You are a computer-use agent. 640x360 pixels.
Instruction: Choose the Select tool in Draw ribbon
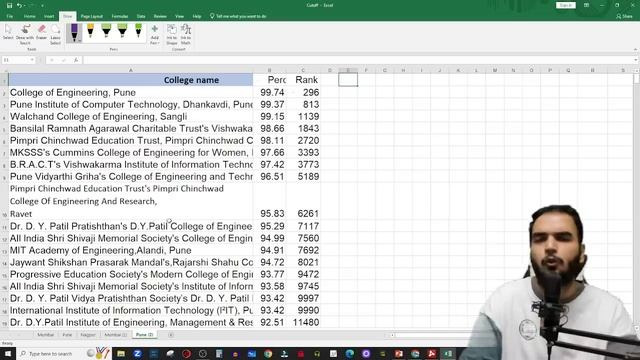click(x=8, y=33)
